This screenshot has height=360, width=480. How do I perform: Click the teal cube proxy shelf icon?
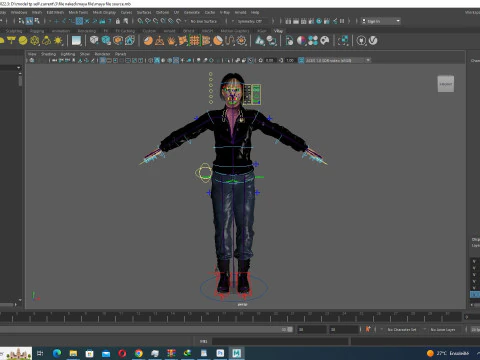click(106, 41)
